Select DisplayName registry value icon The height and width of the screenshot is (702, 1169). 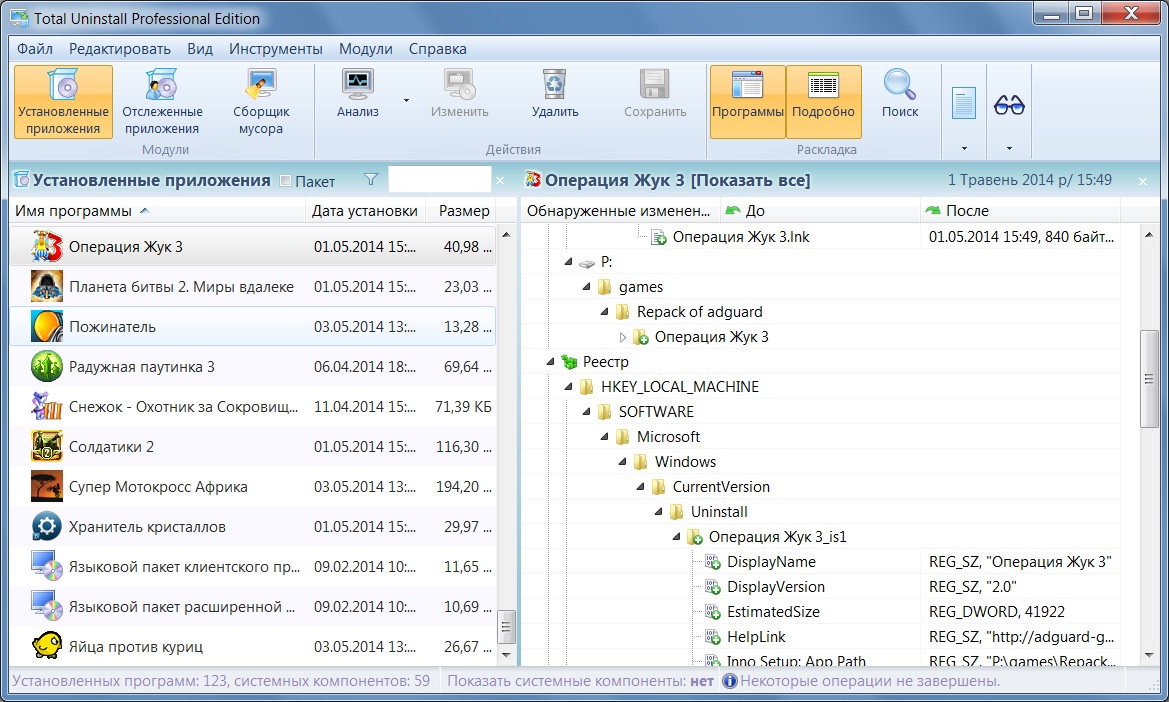pyautogui.click(x=713, y=563)
